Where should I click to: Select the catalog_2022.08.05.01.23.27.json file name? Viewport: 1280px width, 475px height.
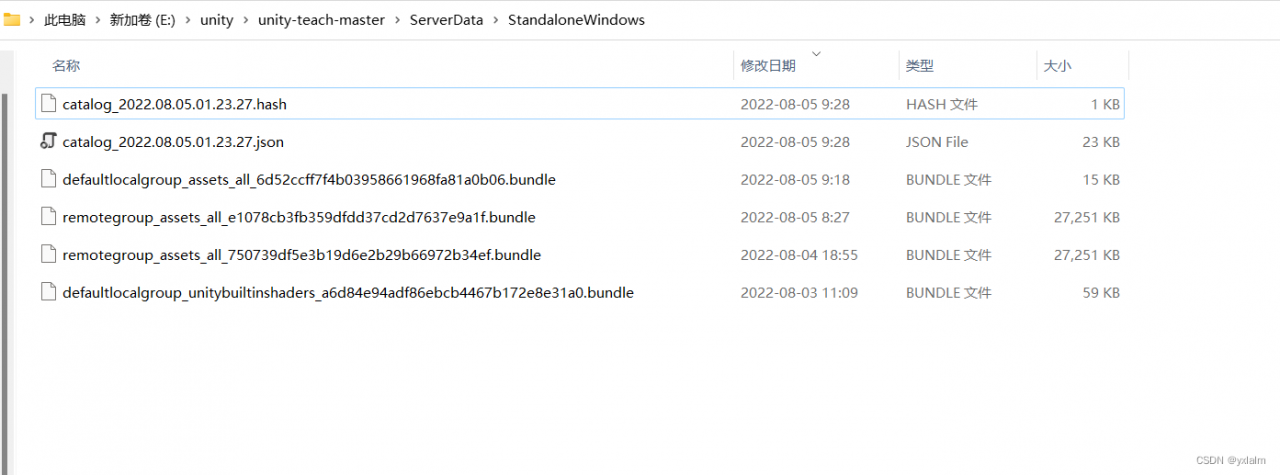coord(173,142)
